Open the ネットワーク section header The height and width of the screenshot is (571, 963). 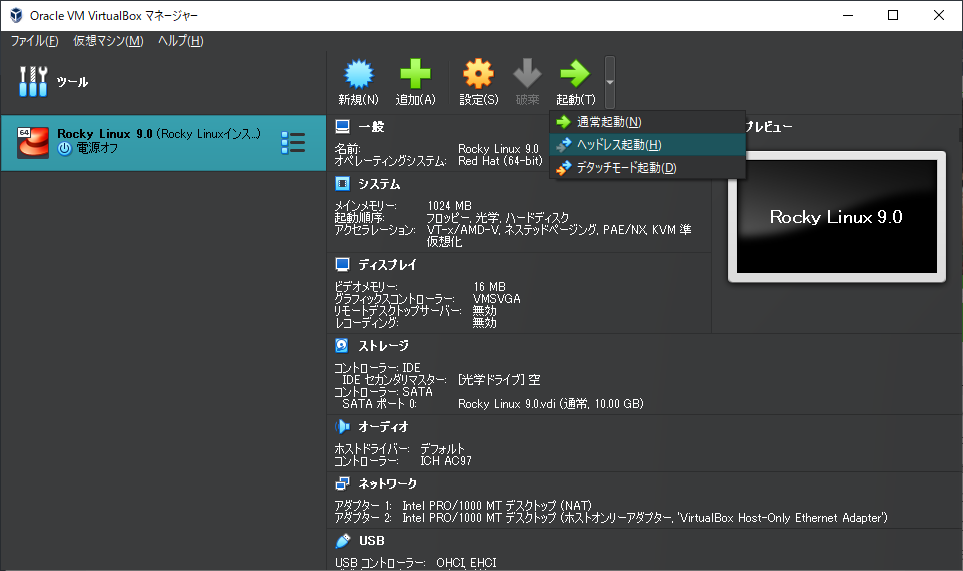tap(388, 484)
